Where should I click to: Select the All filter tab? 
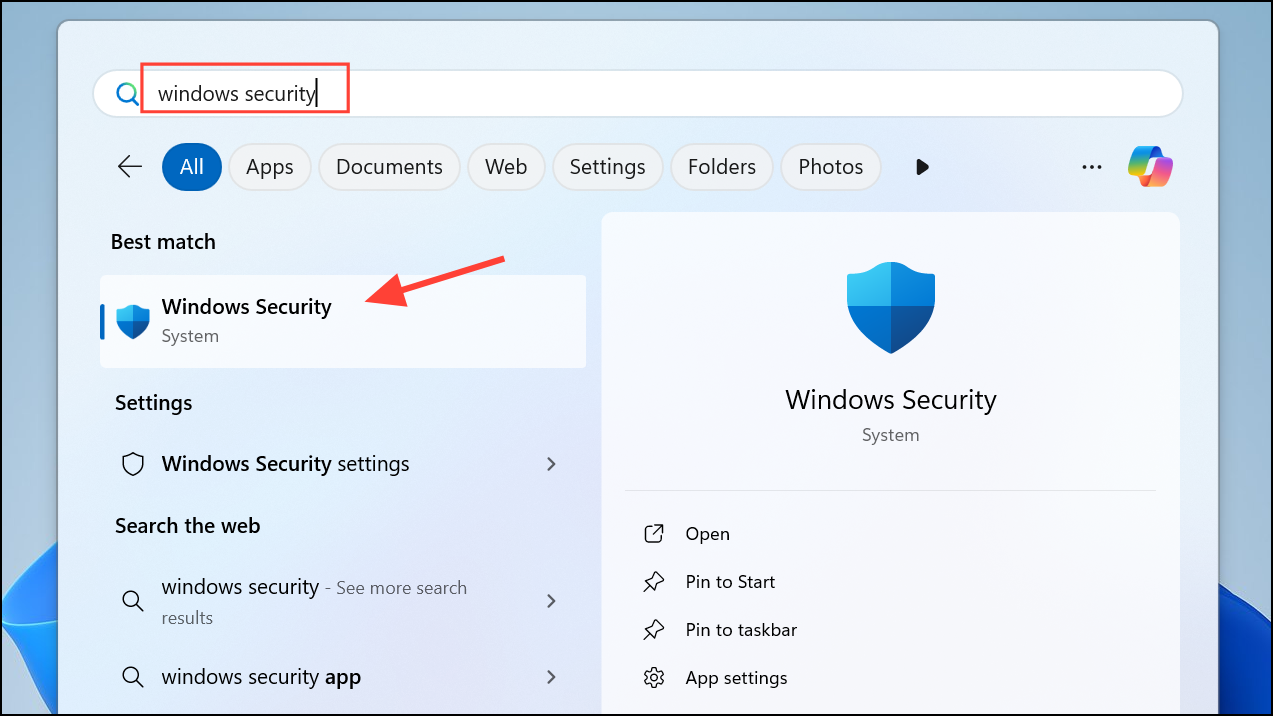[x=191, y=167]
